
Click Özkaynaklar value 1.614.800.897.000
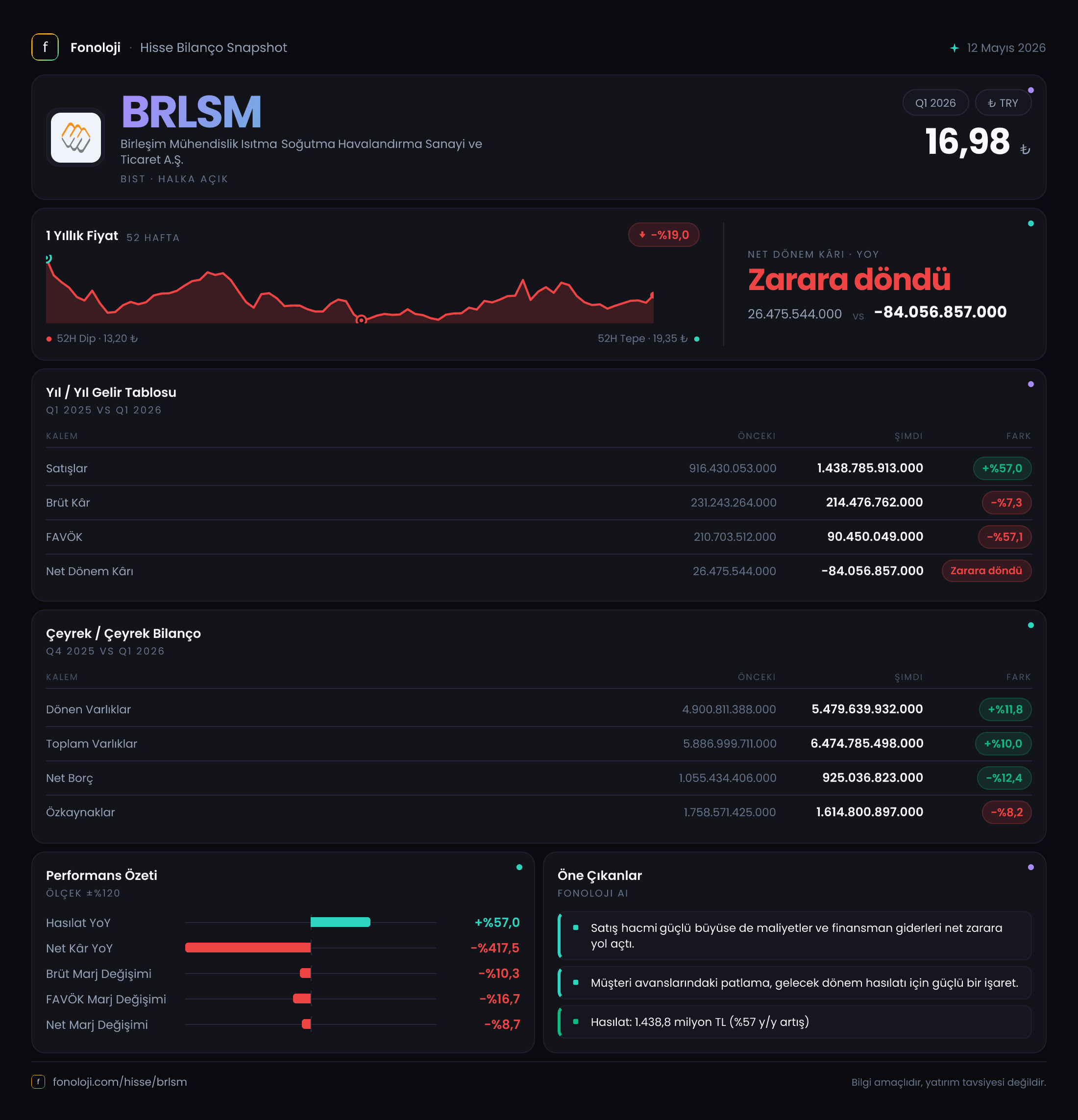click(869, 812)
